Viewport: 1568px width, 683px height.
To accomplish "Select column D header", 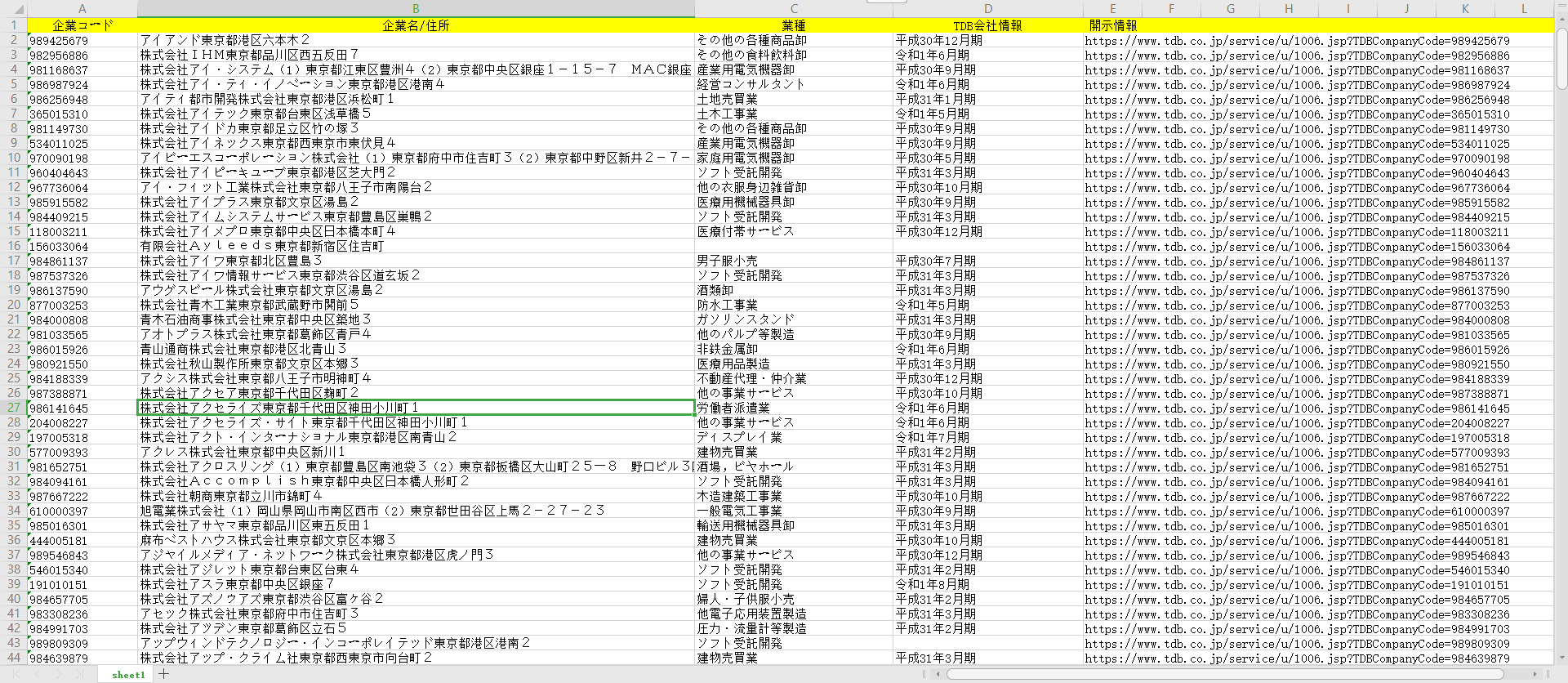I will [x=987, y=9].
